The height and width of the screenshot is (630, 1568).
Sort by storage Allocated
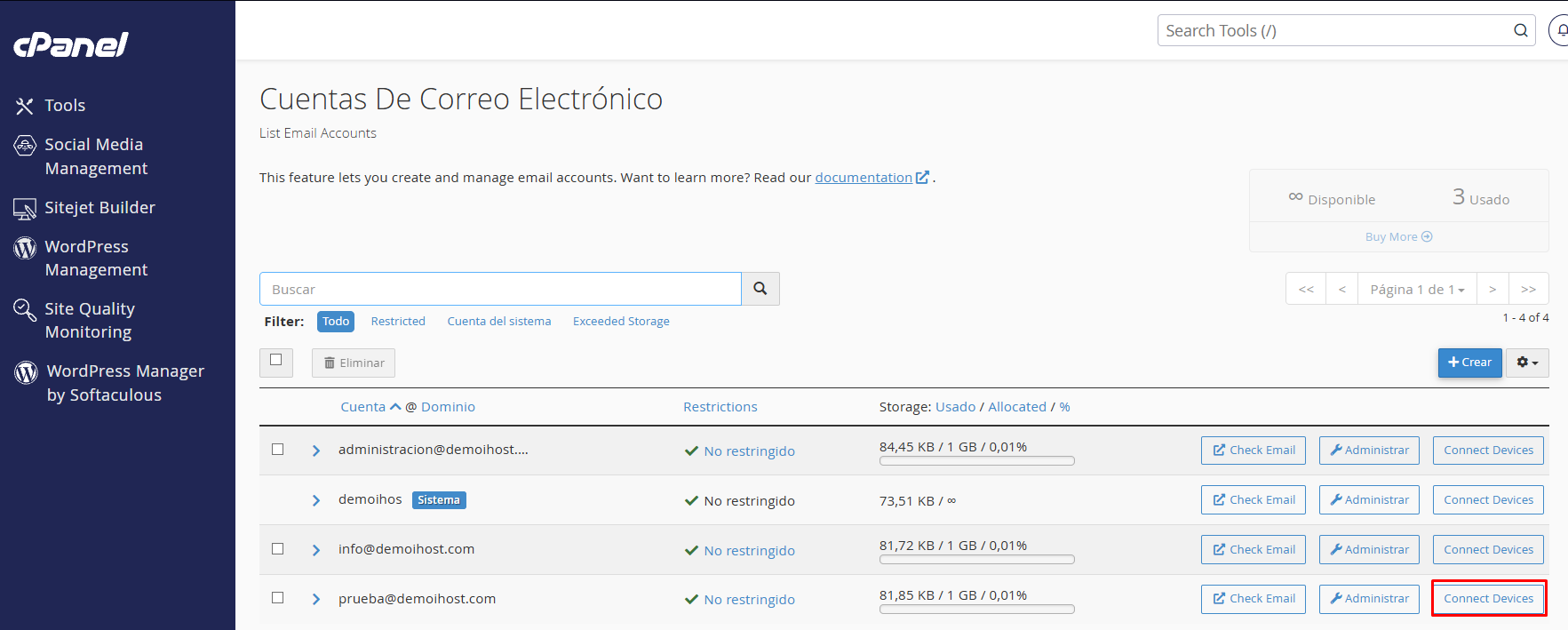[1017, 407]
